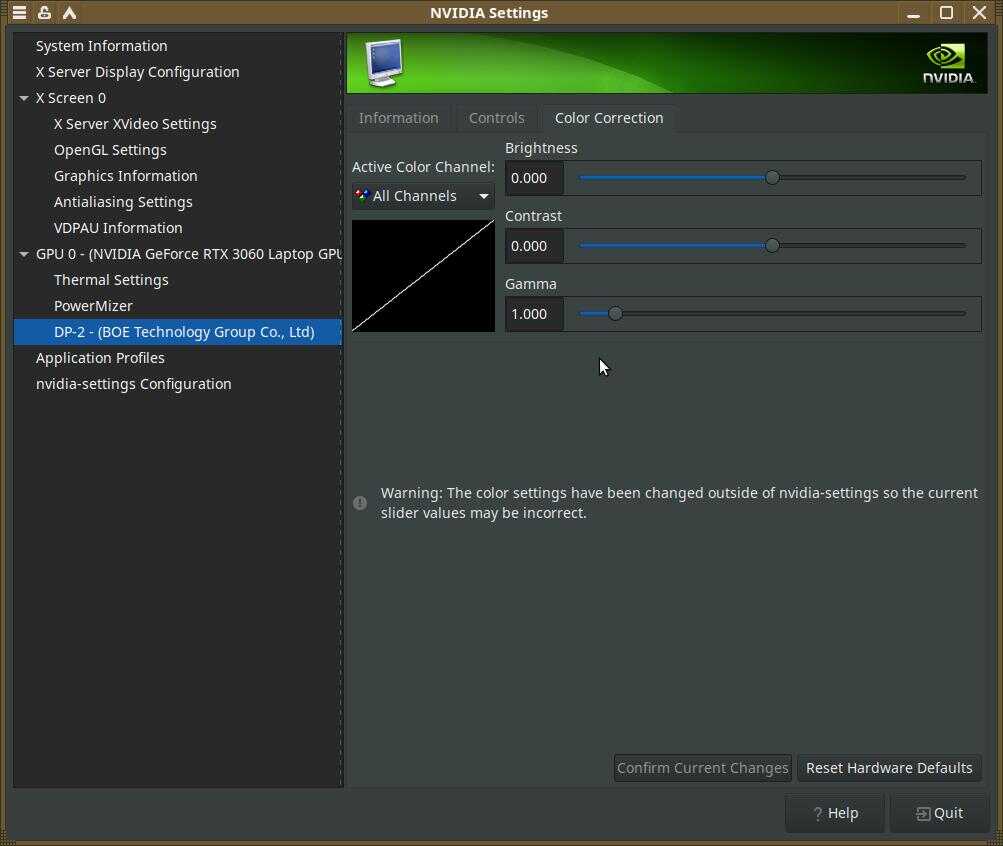Click the Brightness value field
This screenshot has height=846, width=1003.
pos(534,178)
